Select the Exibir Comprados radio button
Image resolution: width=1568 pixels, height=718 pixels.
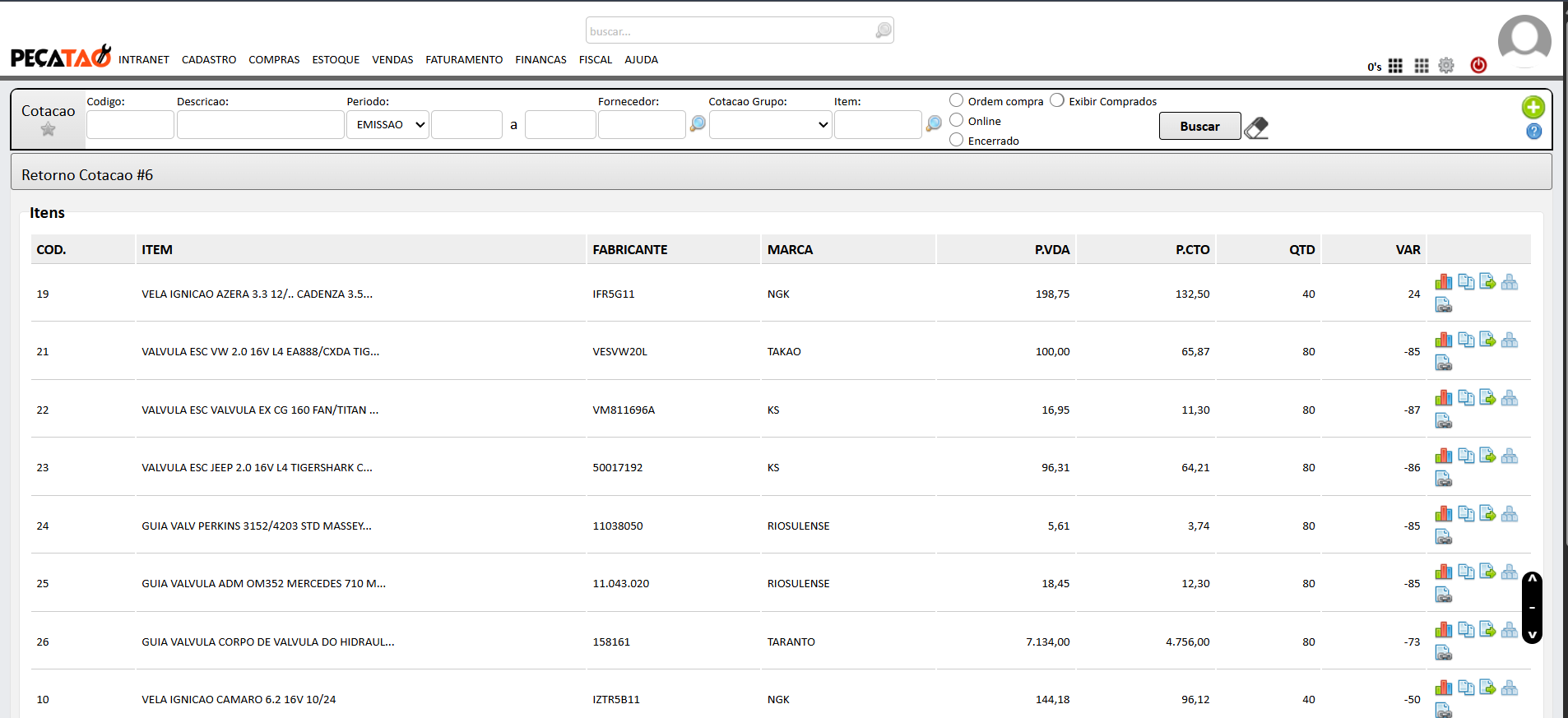1057,100
